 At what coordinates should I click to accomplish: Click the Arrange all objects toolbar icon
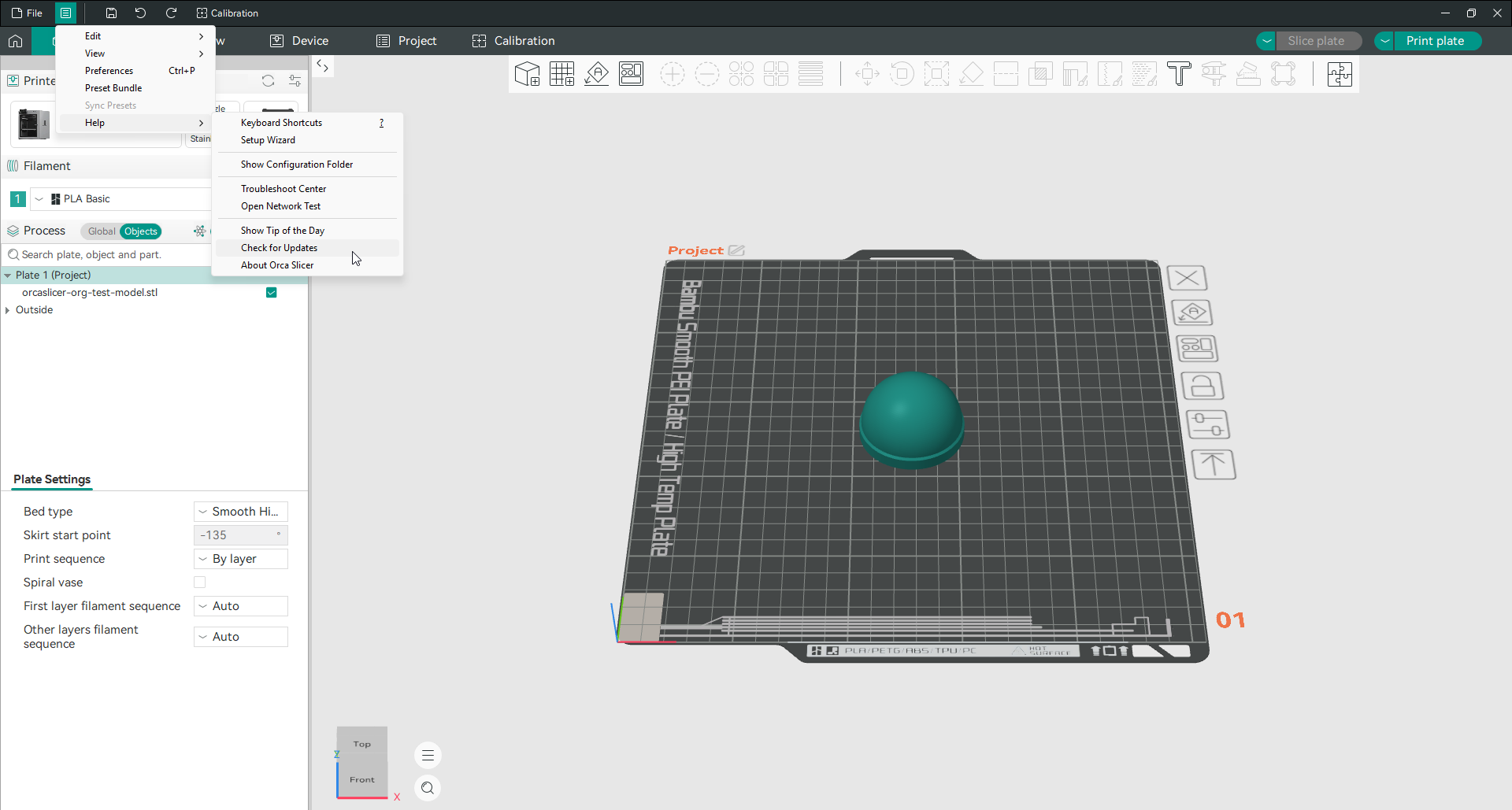[631, 74]
